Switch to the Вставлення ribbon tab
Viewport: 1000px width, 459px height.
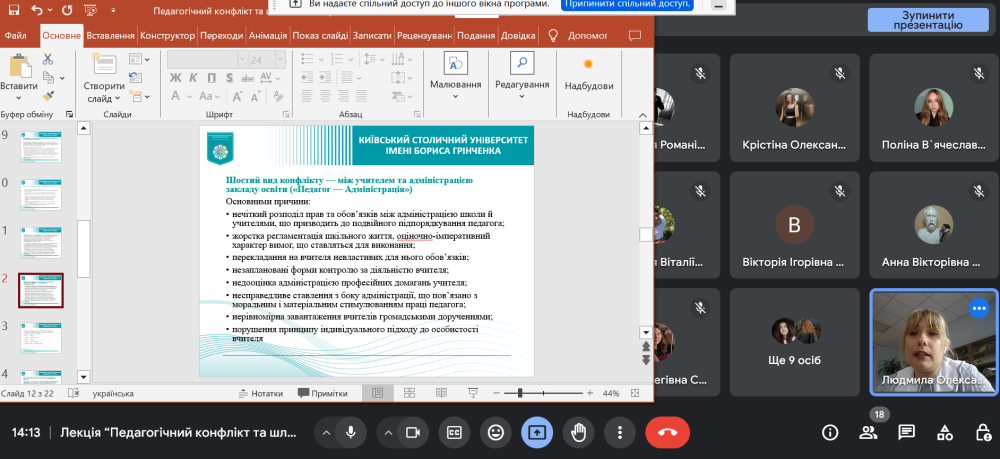(110, 35)
